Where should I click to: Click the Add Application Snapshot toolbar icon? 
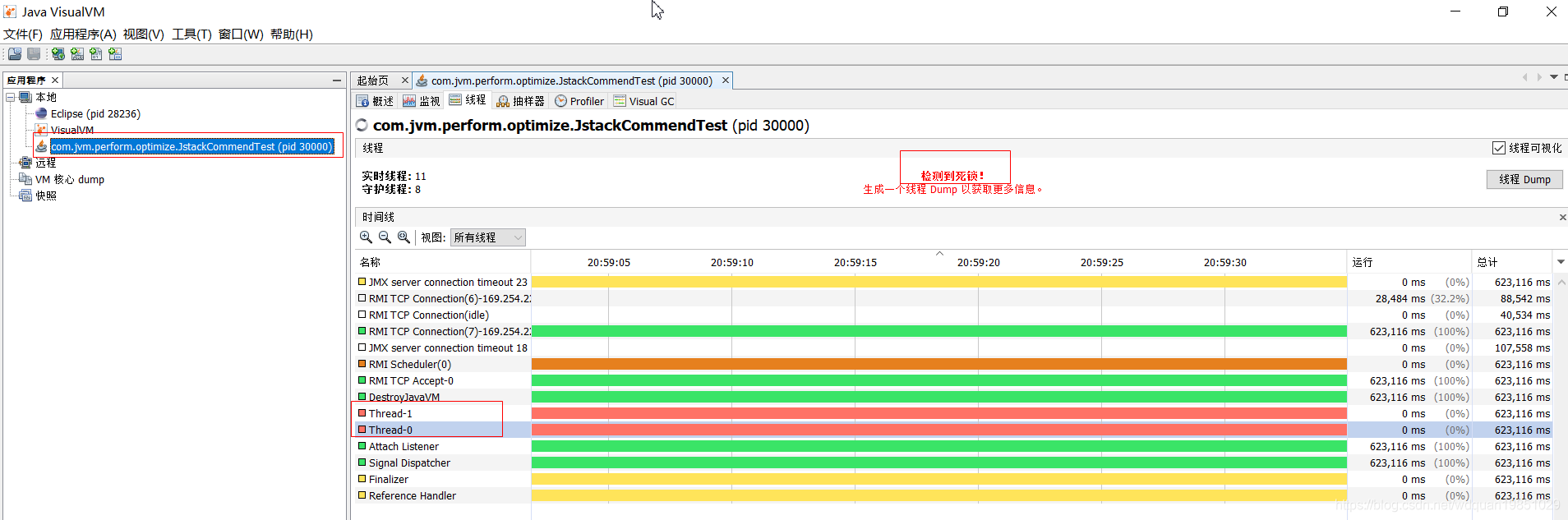click(x=115, y=54)
